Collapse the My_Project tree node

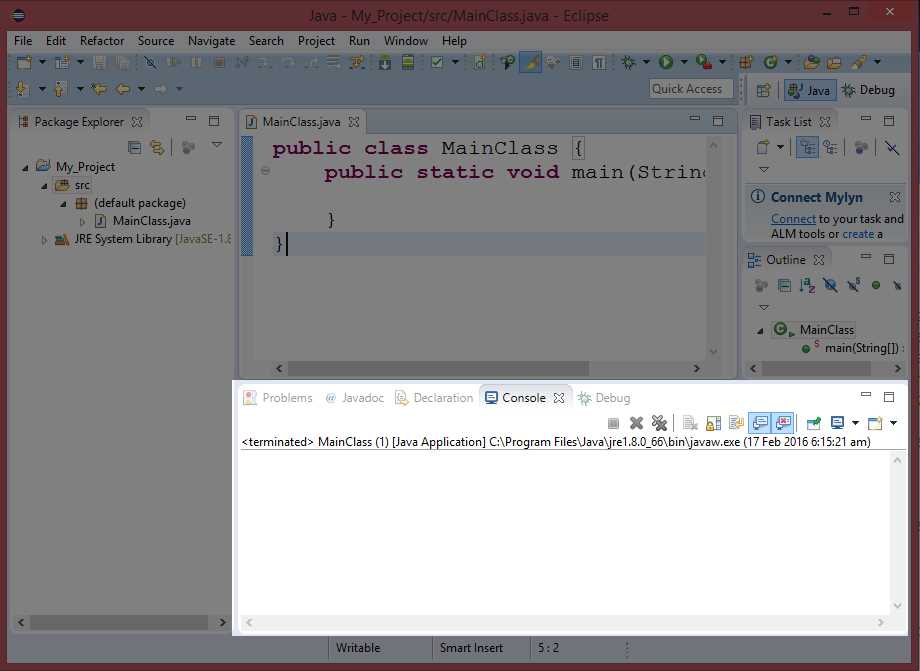tap(25, 168)
